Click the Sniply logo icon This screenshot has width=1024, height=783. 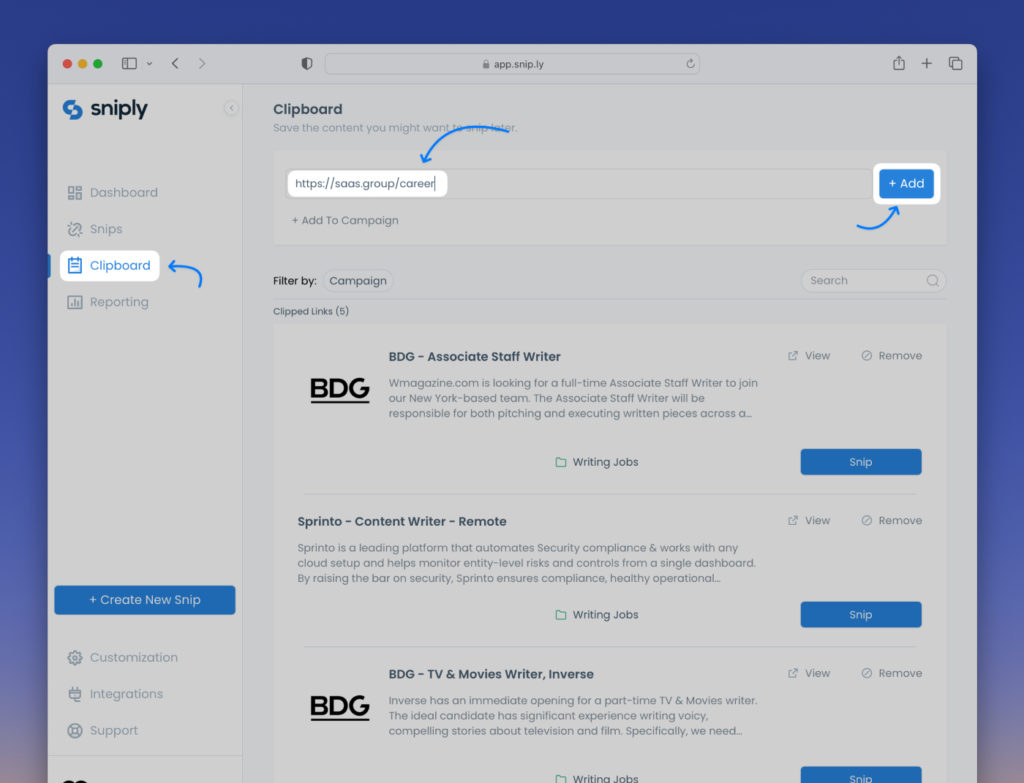point(73,109)
